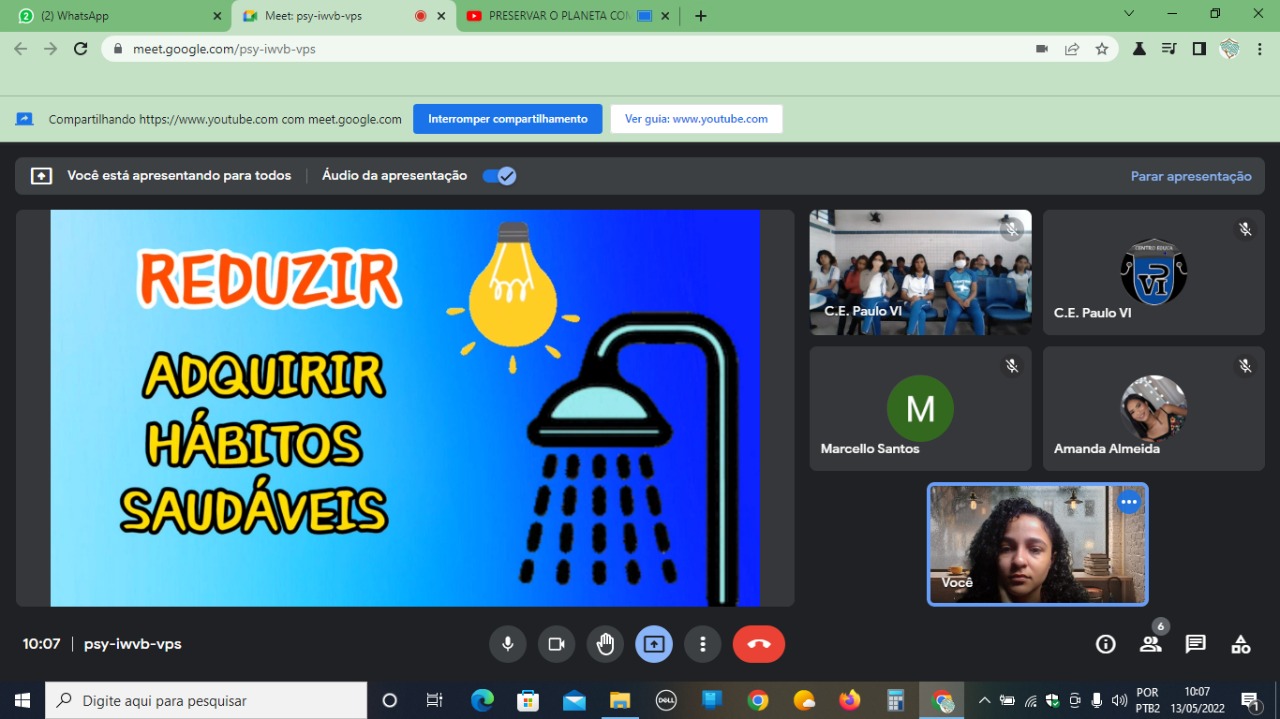Turn off the camera in call controls
This screenshot has width=1280, height=719.
(x=556, y=644)
